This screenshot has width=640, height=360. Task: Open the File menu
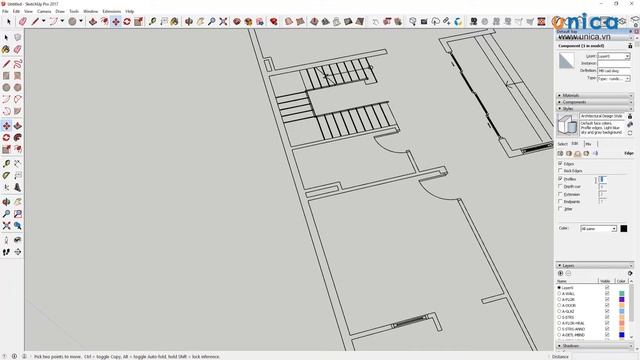pos(5,11)
